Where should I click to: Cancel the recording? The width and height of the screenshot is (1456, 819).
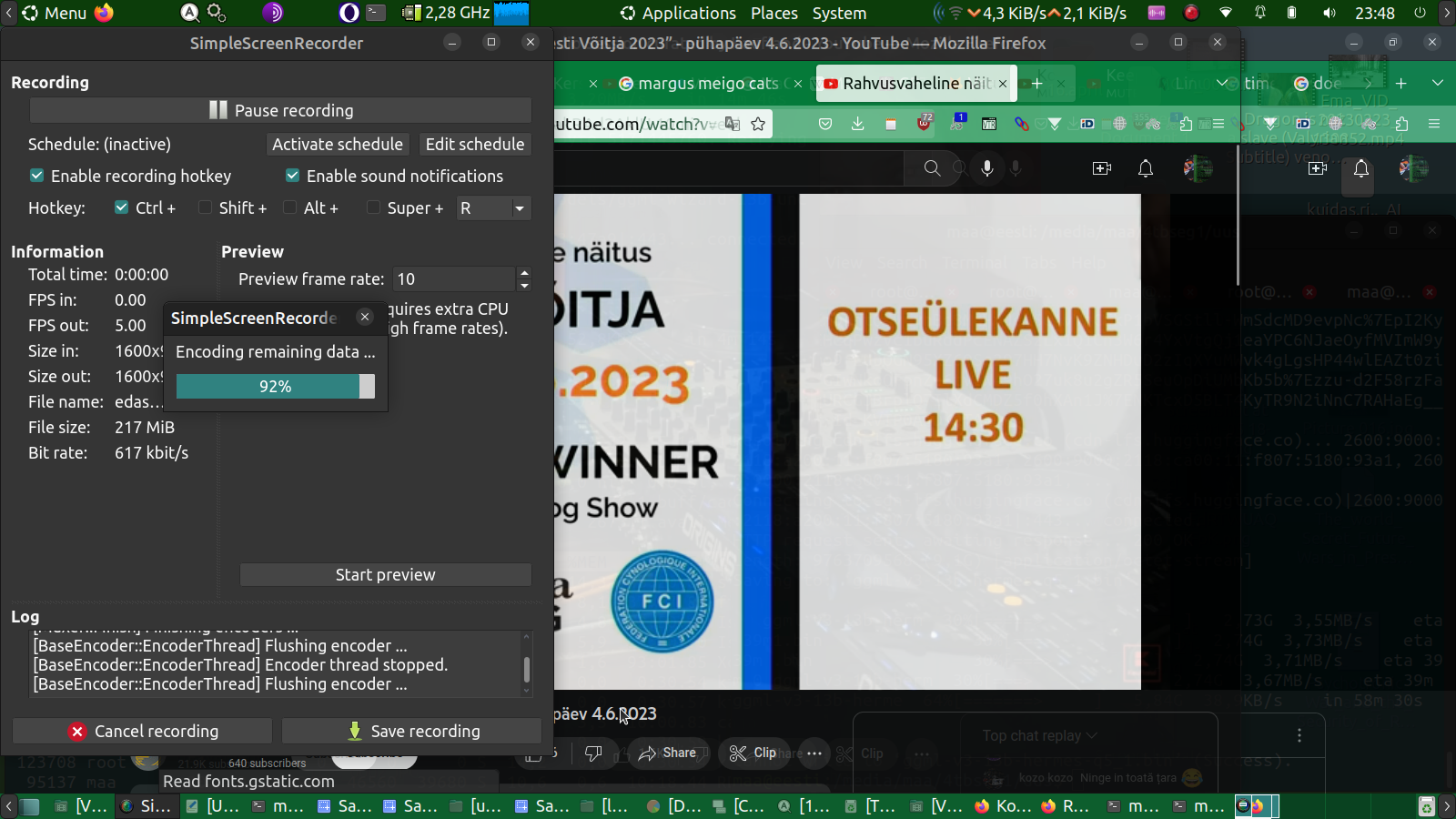pos(142,731)
